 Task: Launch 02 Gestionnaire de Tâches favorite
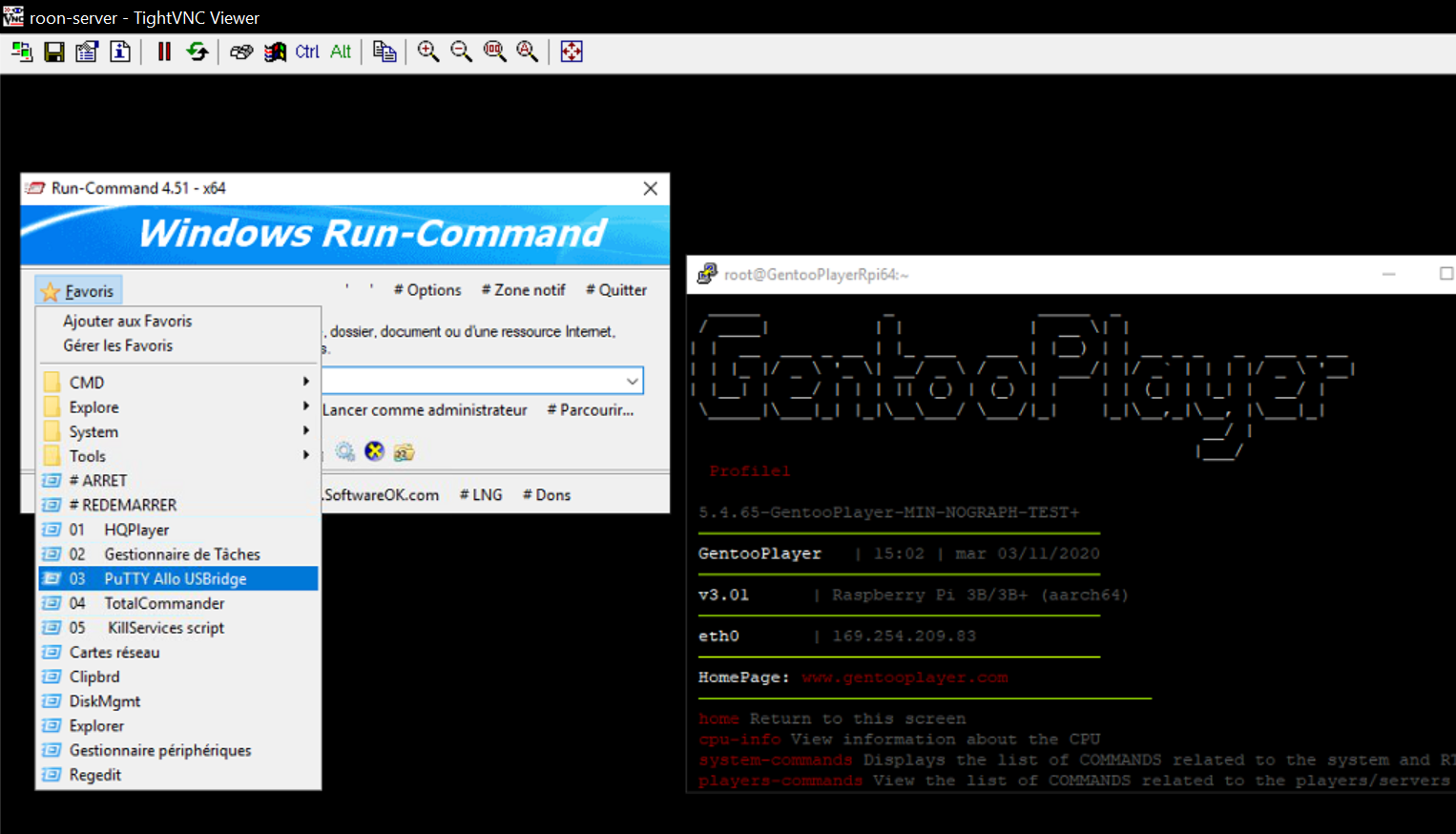pos(177,553)
